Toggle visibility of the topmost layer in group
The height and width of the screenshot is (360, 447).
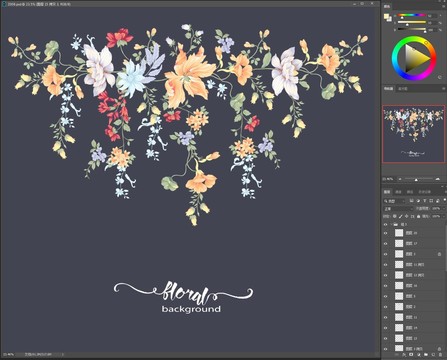(x=385, y=233)
